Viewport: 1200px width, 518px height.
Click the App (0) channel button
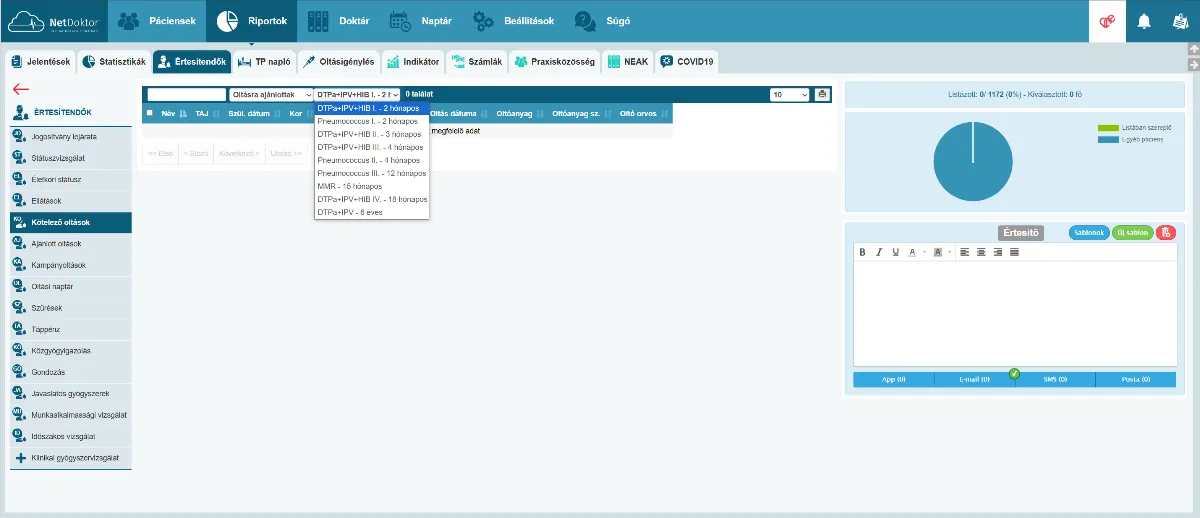(x=893, y=380)
